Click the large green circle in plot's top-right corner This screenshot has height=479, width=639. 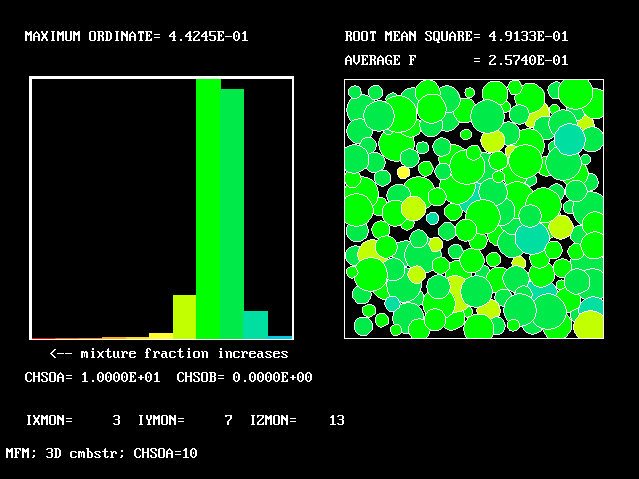pos(576,92)
